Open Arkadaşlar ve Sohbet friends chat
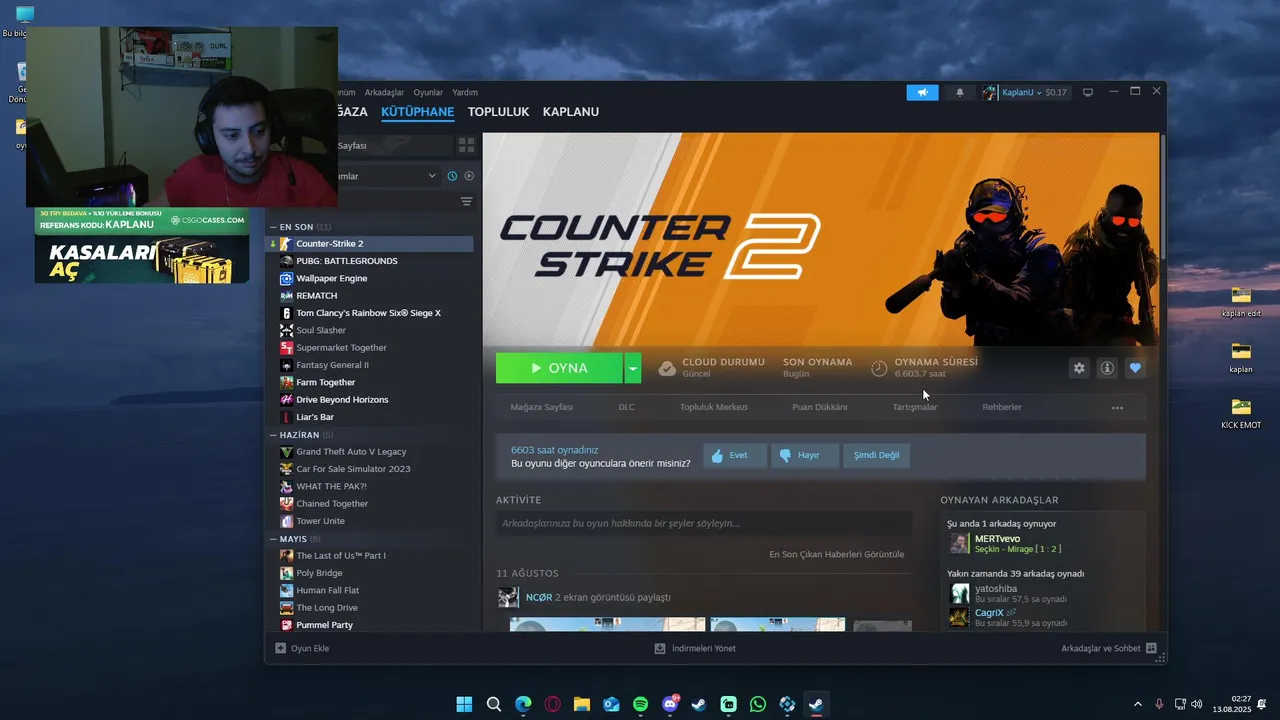Viewport: 1280px width, 720px height. 1109,648
